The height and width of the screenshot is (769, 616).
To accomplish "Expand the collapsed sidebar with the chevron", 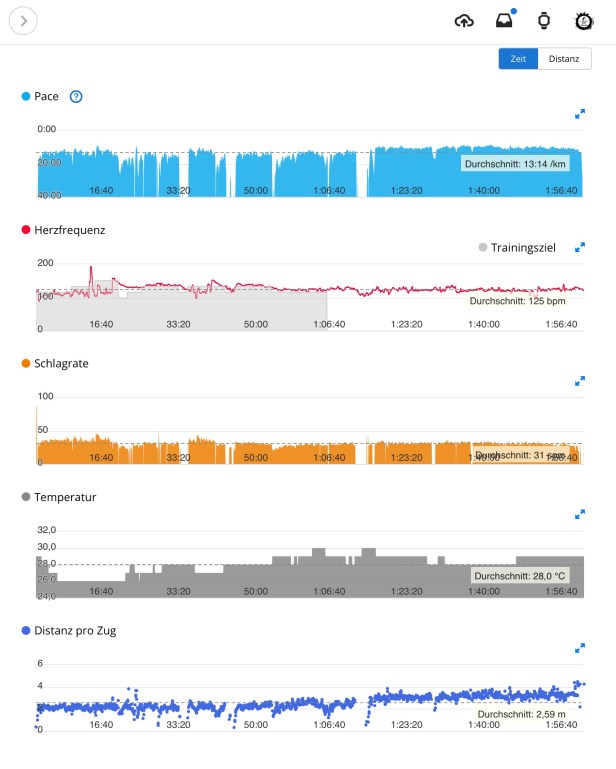I will [x=23, y=20].
